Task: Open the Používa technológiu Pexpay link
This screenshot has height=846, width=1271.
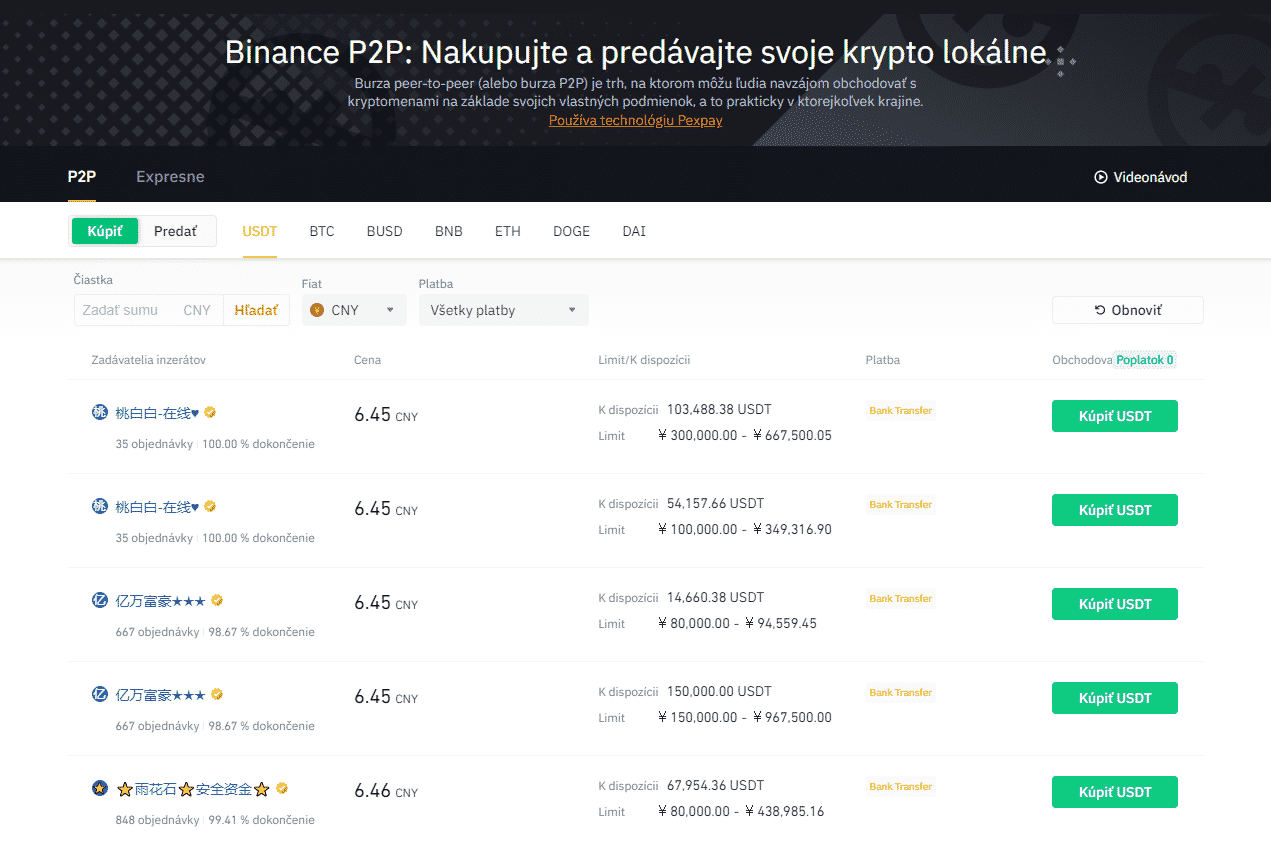Action: 635,120
